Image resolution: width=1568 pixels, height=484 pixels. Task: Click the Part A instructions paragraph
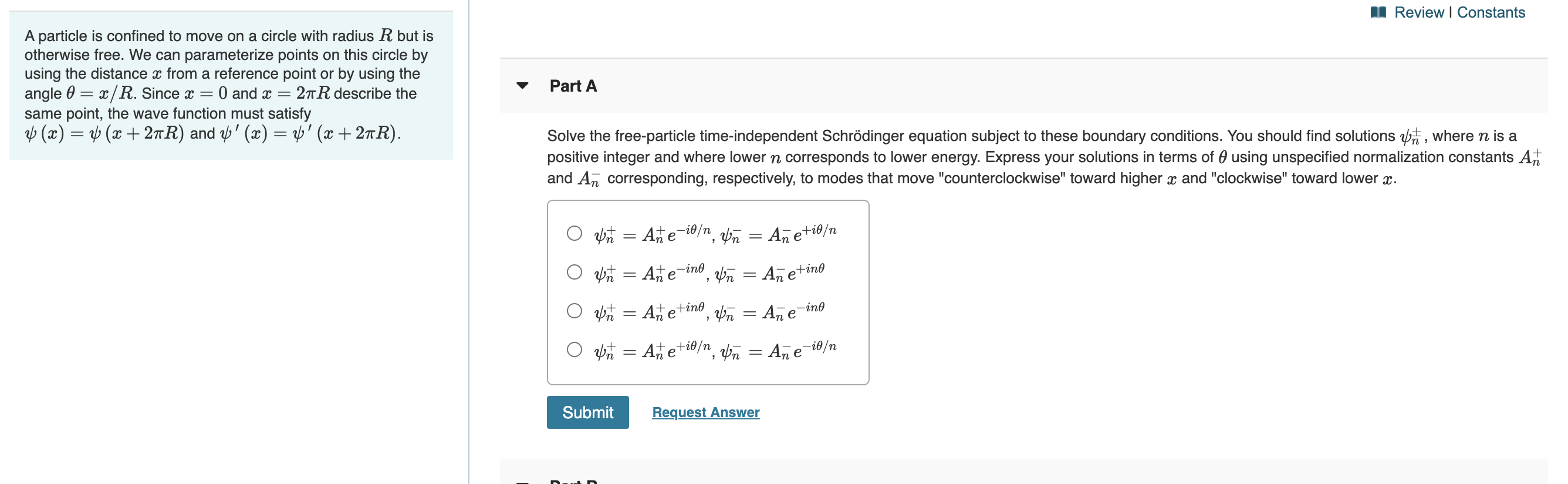1035,157
